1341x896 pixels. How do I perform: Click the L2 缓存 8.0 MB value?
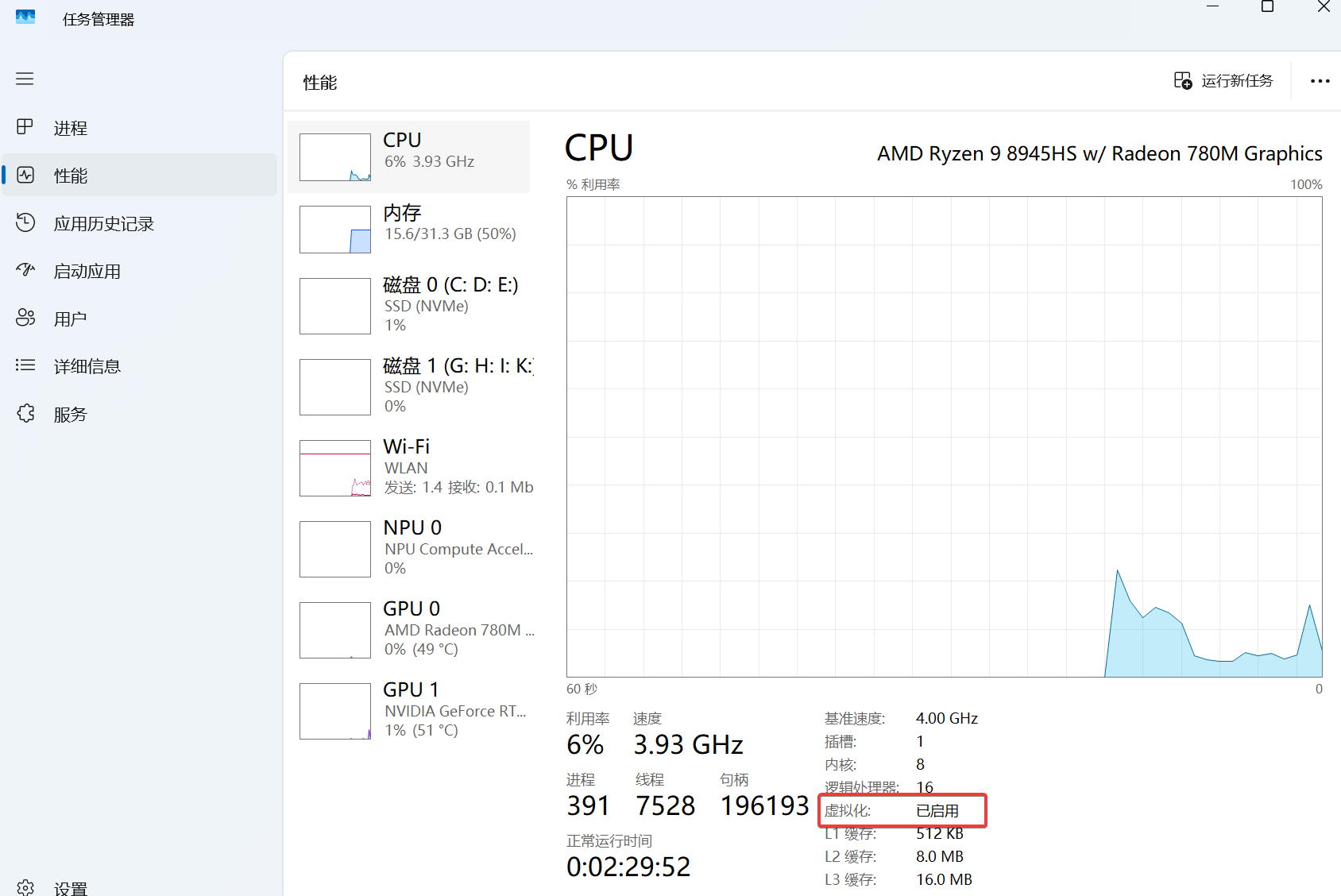click(940, 856)
